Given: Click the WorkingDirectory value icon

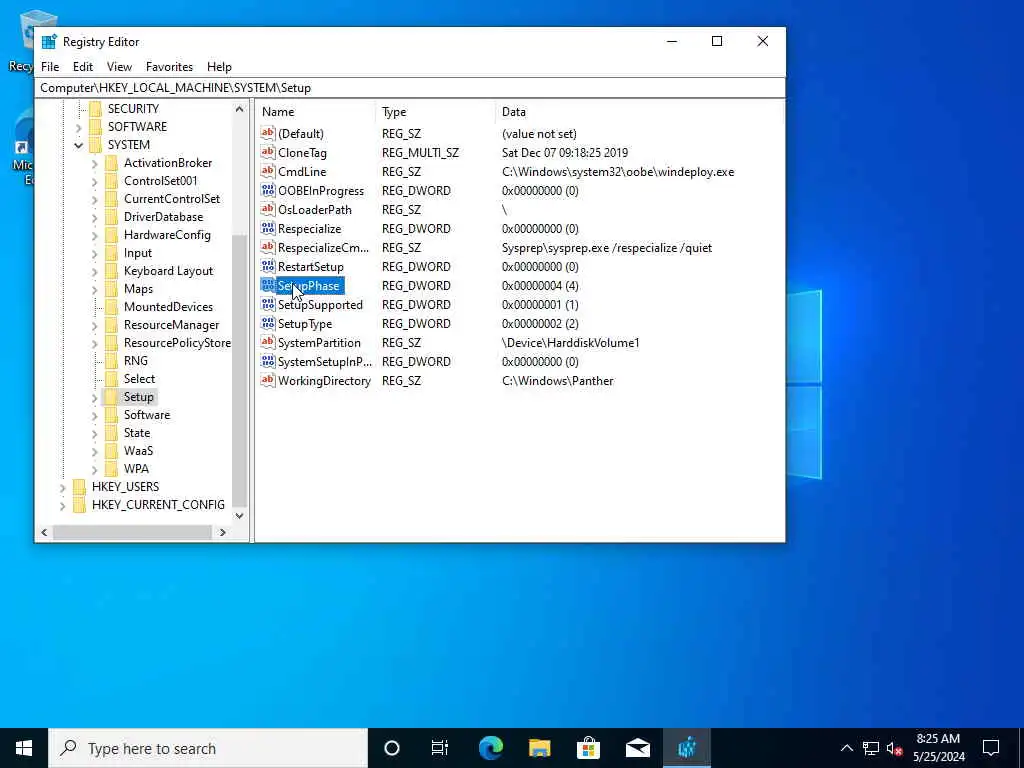Looking at the screenshot, I should click(268, 380).
